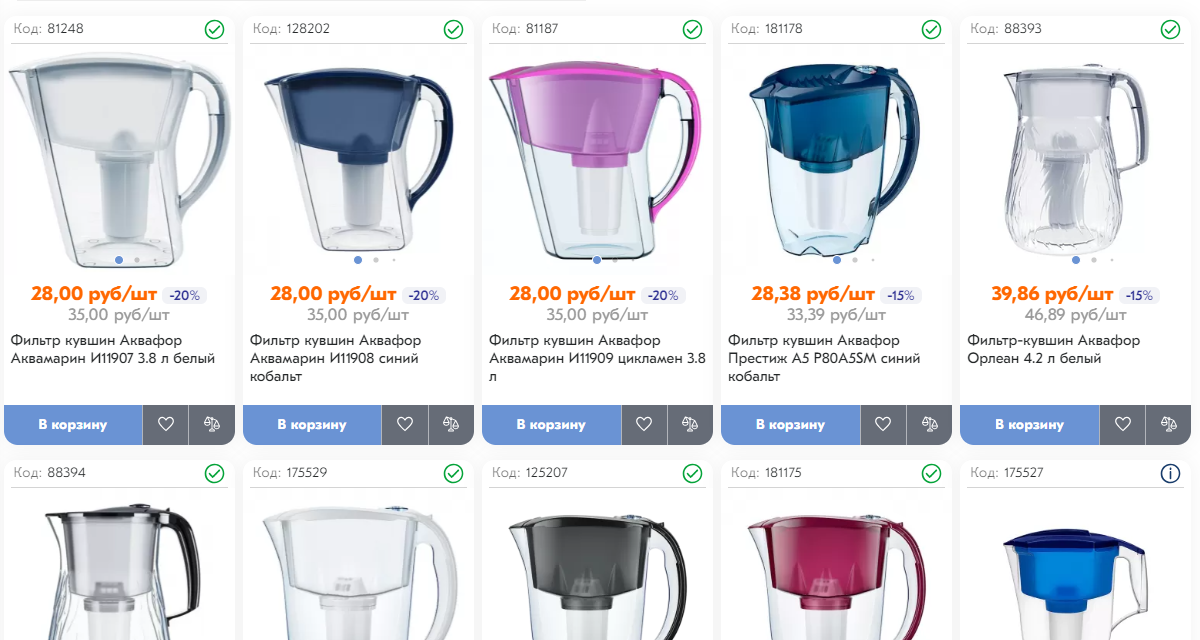Screen dimensions: 1200x640
Task: Open Аквамарин И11908 синий кобальт product link
Action: pyautogui.click(x=335, y=358)
